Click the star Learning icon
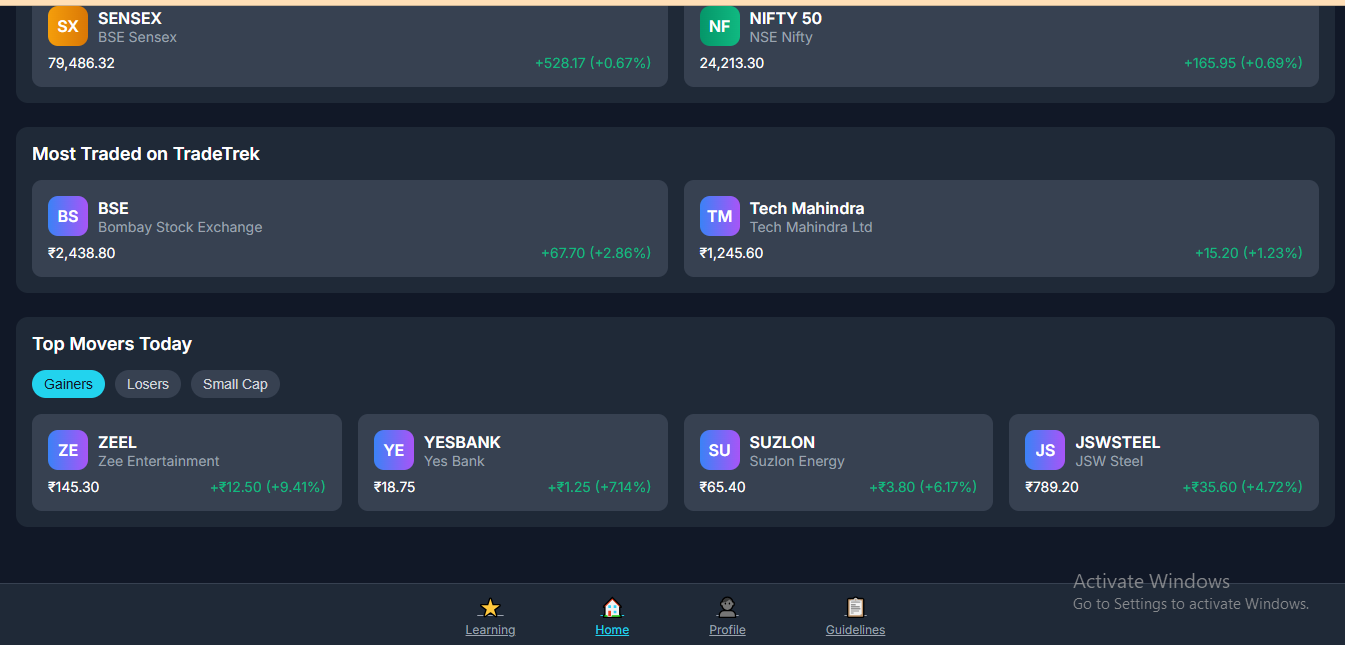 point(490,608)
